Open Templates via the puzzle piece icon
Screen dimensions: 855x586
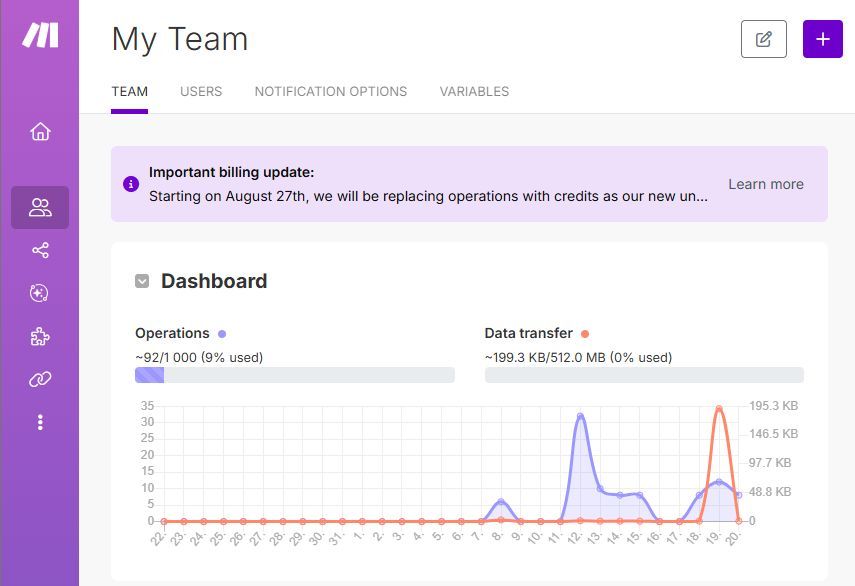coord(40,336)
